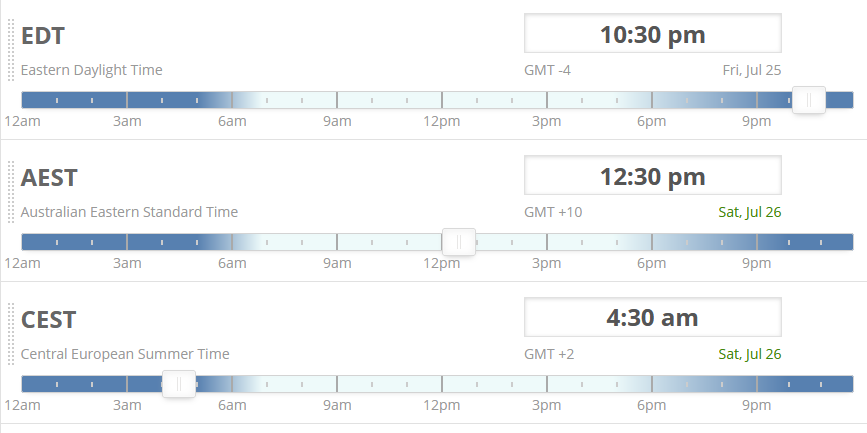Click the Fri, Jul 25 date label
Image resolution: width=867 pixels, height=433 pixels.
click(751, 70)
